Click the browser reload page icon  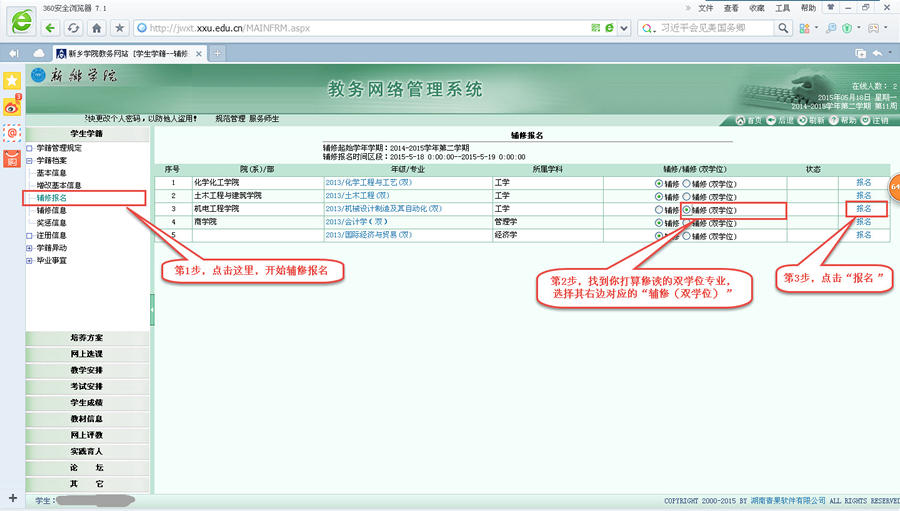pos(73,28)
